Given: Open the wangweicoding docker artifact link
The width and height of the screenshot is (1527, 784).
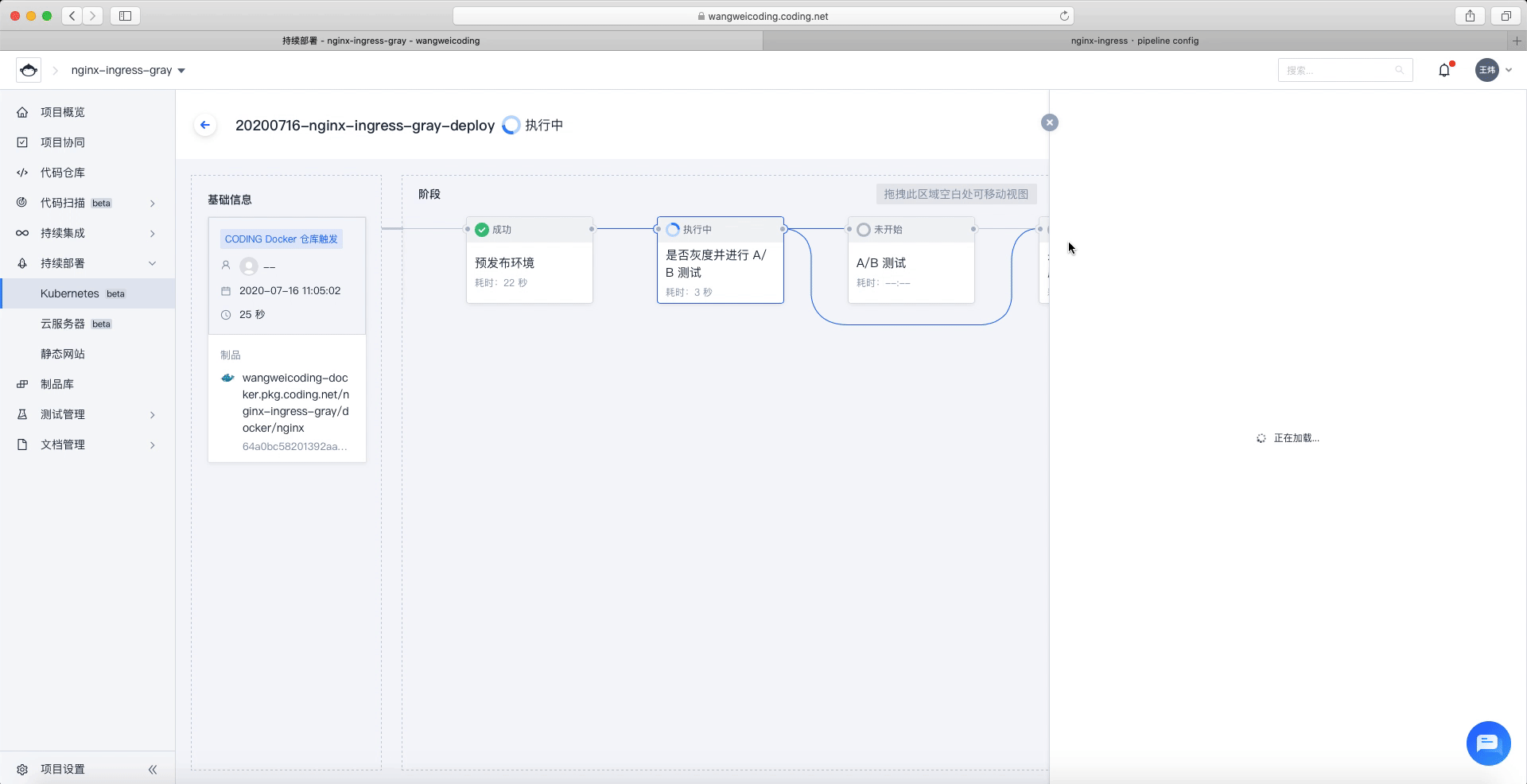Looking at the screenshot, I should pos(296,402).
